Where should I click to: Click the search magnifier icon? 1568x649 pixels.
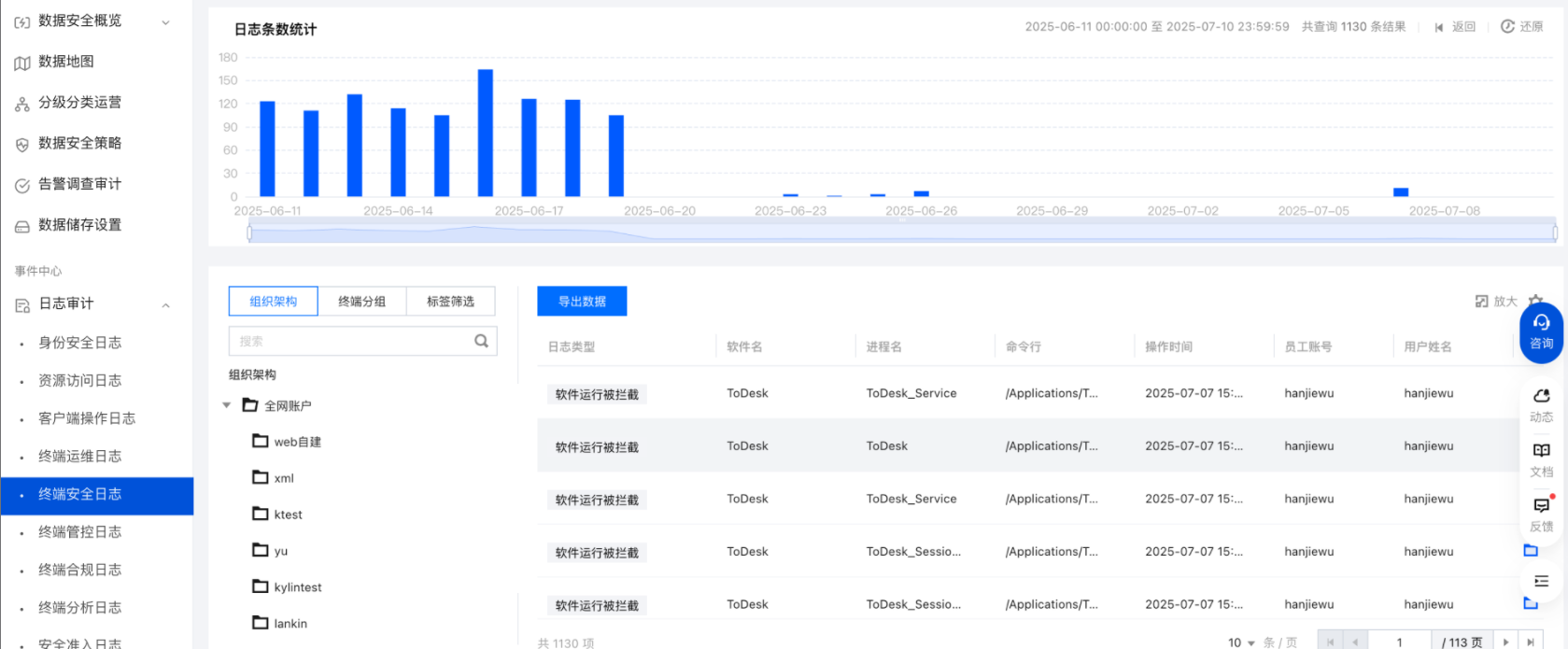(x=481, y=341)
